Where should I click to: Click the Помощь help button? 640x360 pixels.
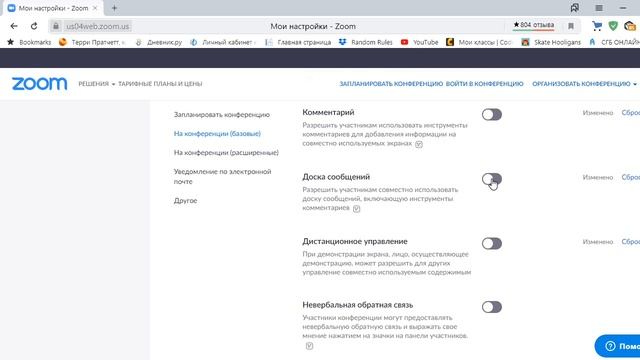(618, 346)
